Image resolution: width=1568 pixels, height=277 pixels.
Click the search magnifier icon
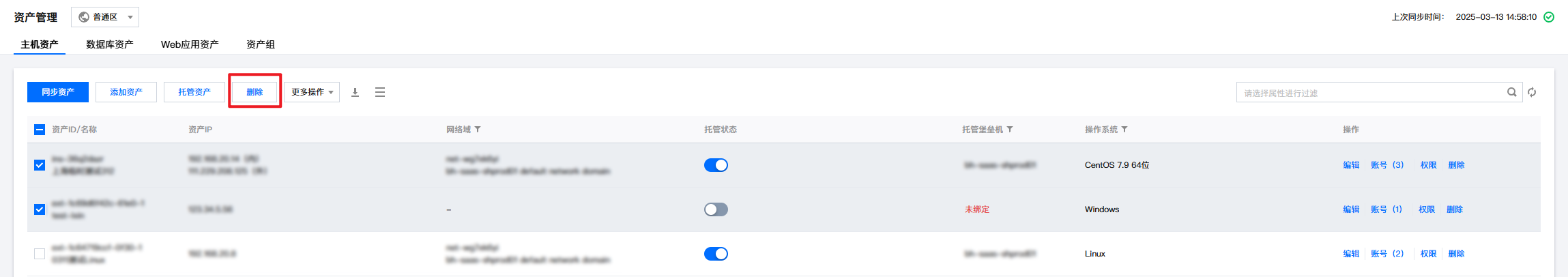1512,92
